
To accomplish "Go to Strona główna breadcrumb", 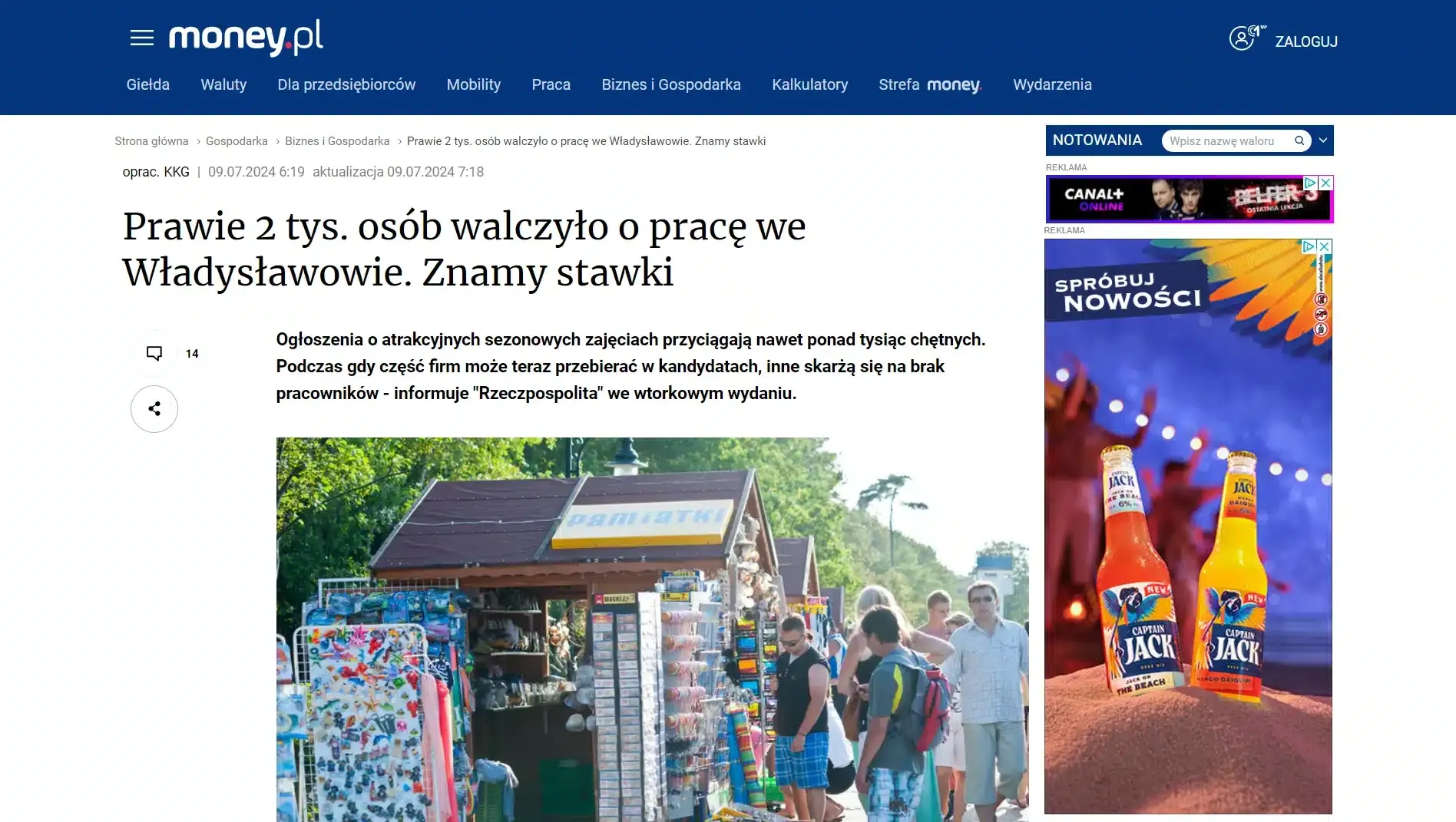I will (x=151, y=141).
